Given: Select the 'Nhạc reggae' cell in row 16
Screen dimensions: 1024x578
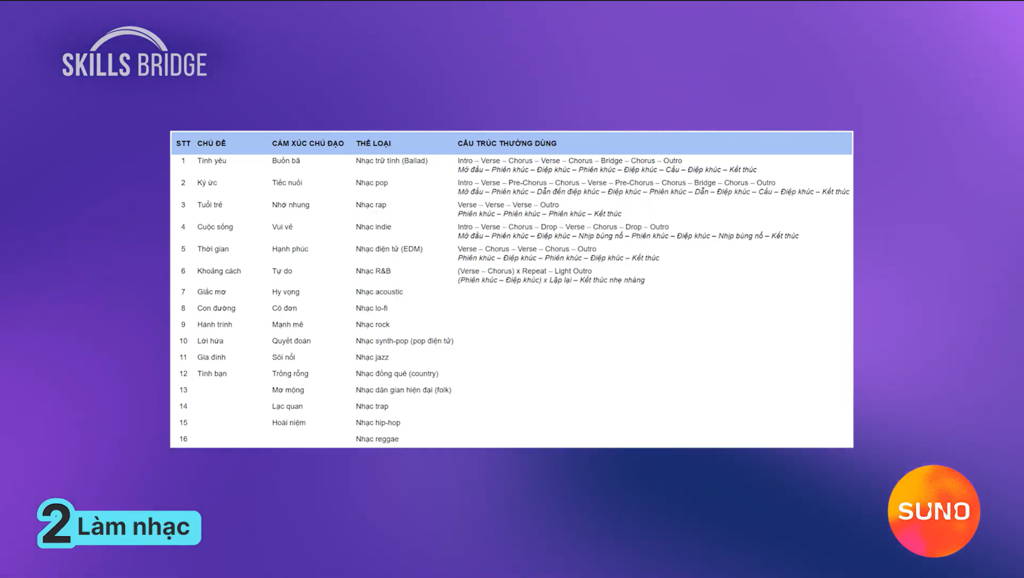Looking at the screenshot, I should coord(377,439).
